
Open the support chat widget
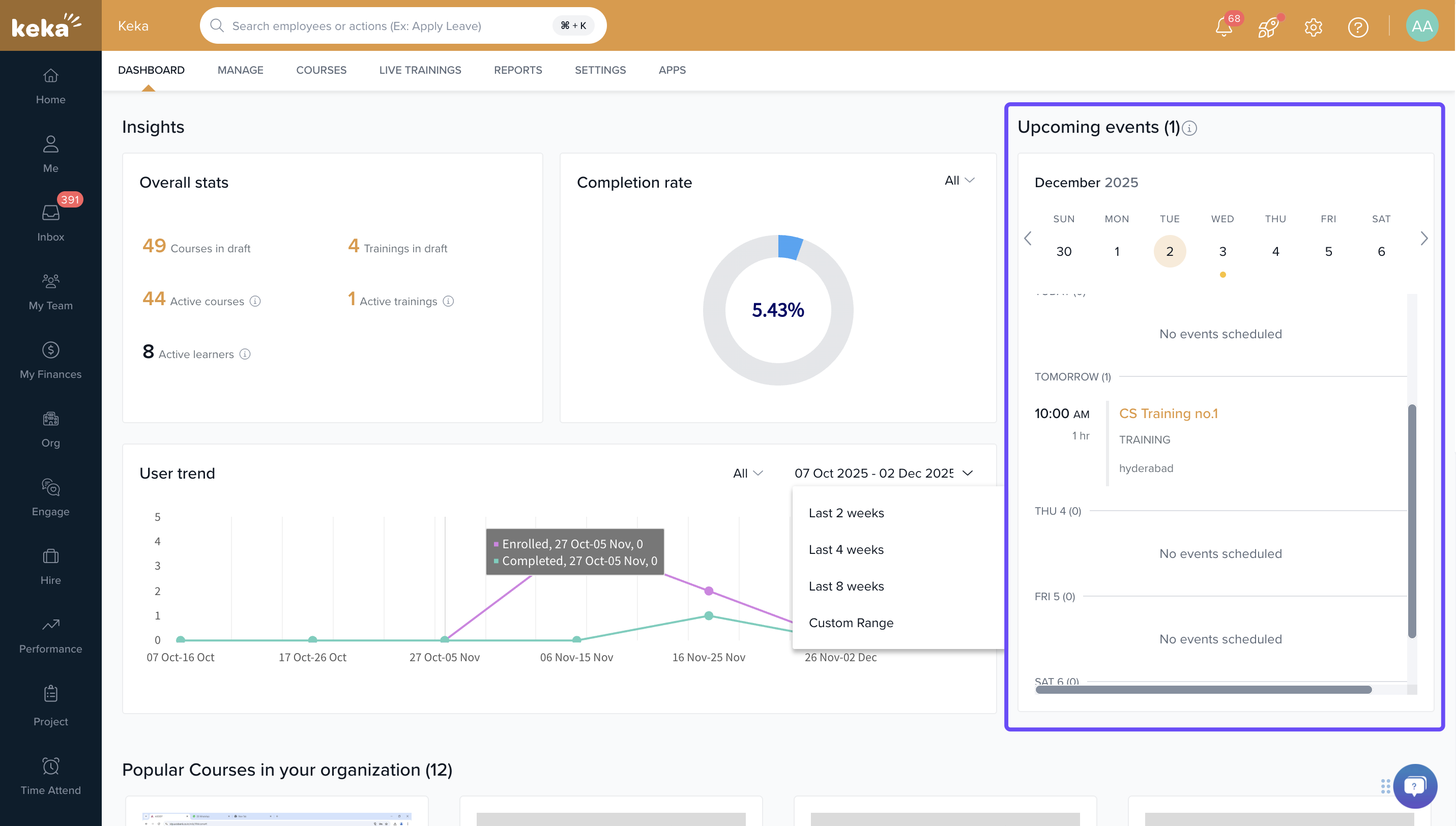coord(1415,786)
